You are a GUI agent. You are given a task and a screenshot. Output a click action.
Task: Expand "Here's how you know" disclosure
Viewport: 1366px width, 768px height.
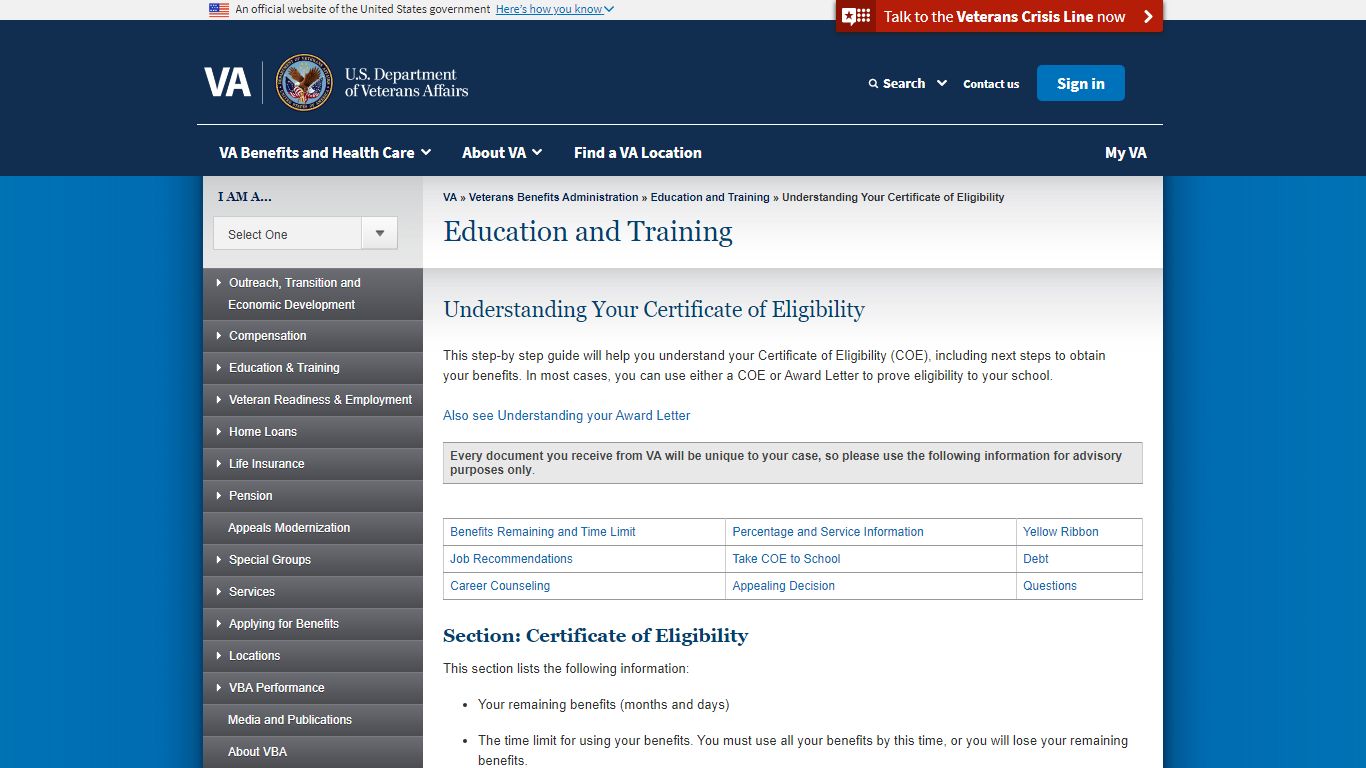click(x=555, y=9)
